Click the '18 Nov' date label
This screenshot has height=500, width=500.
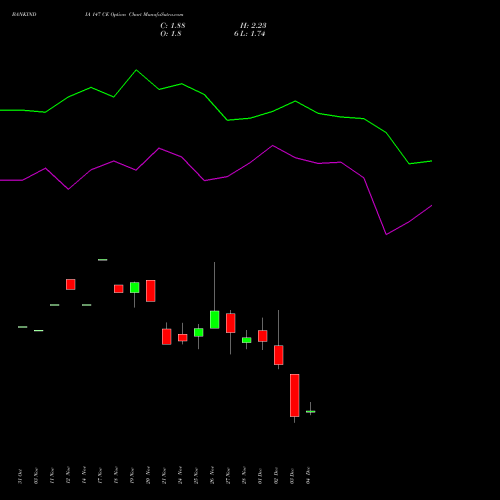click(116, 476)
